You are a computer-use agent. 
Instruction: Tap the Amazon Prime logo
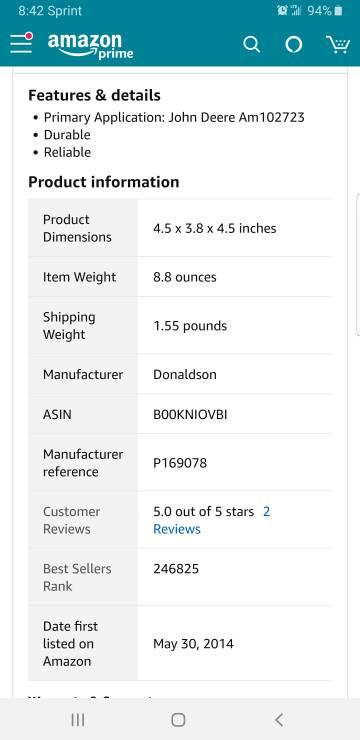click(x=90, y=46)
